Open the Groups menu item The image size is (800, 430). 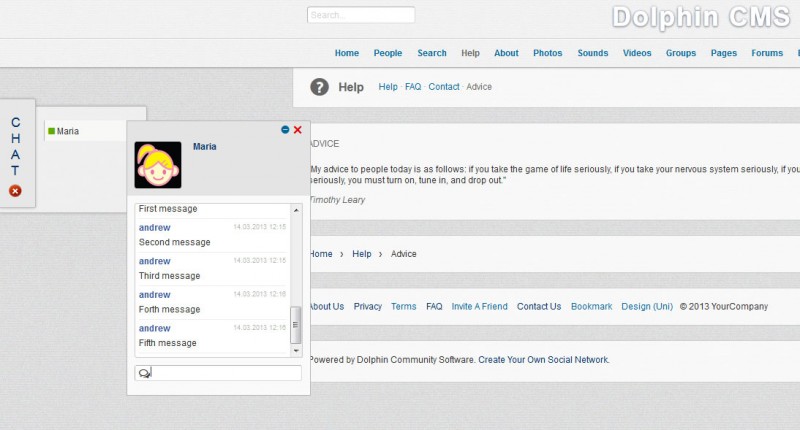click(681, 53)
